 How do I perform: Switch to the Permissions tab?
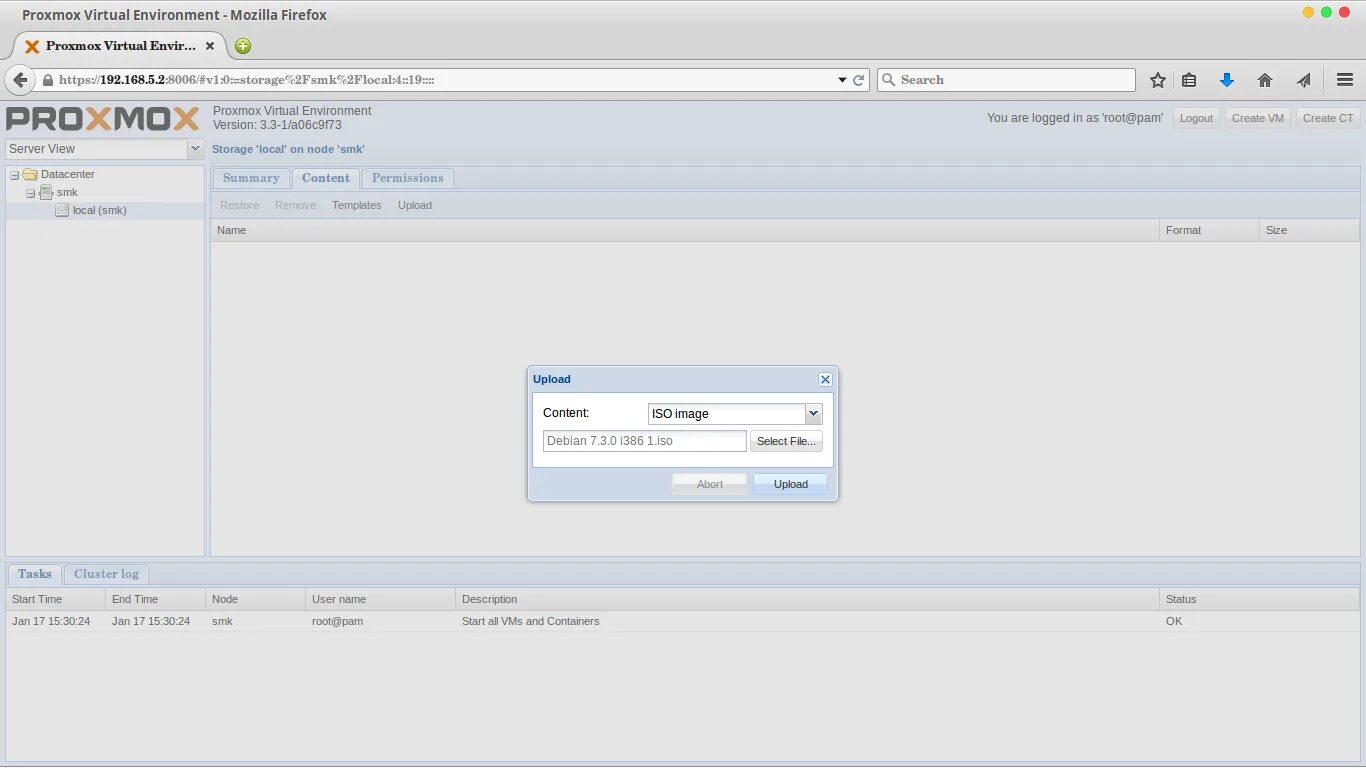408,178
